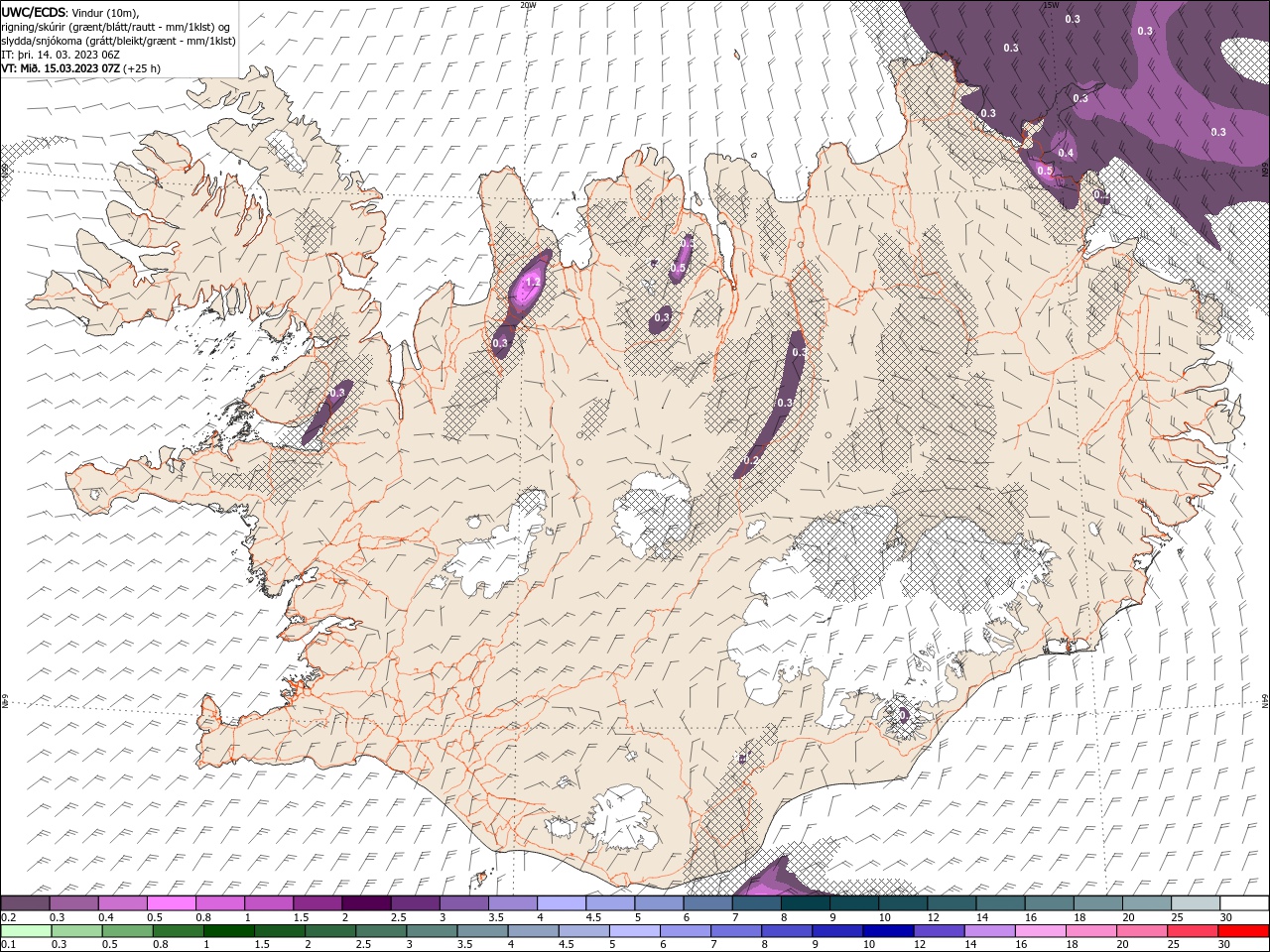Image resolution: width=1270 pixels, height=952 pixels.
Task: Select the mauve snow swatch between 0.3 and 0.4
Action: pos(73,902)
